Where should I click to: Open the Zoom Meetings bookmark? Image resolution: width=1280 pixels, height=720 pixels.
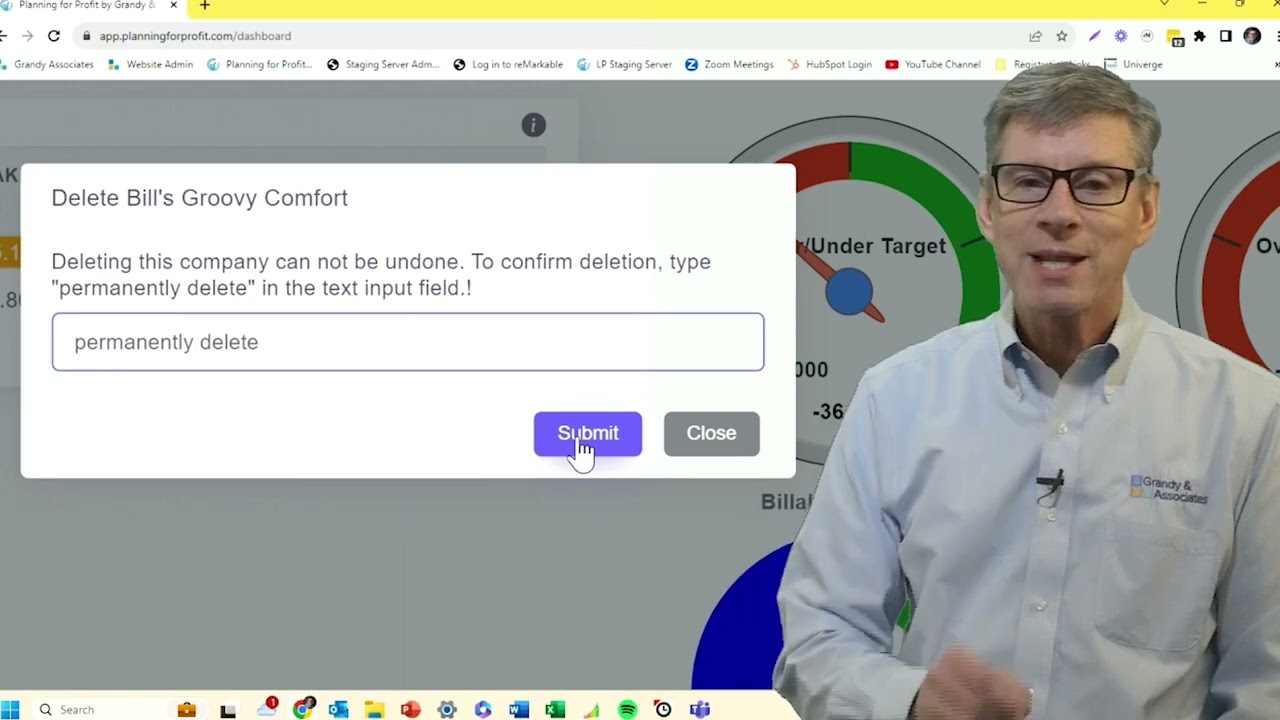729,64
